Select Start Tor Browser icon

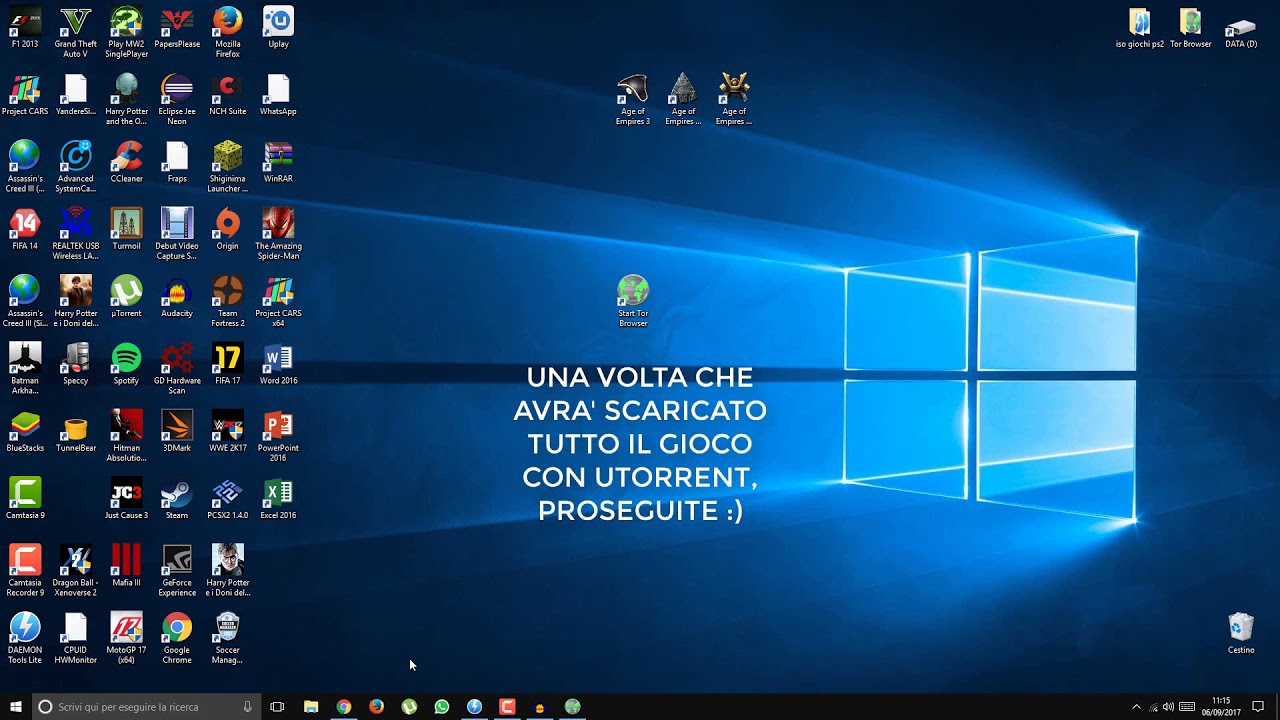tap(633, 302)
